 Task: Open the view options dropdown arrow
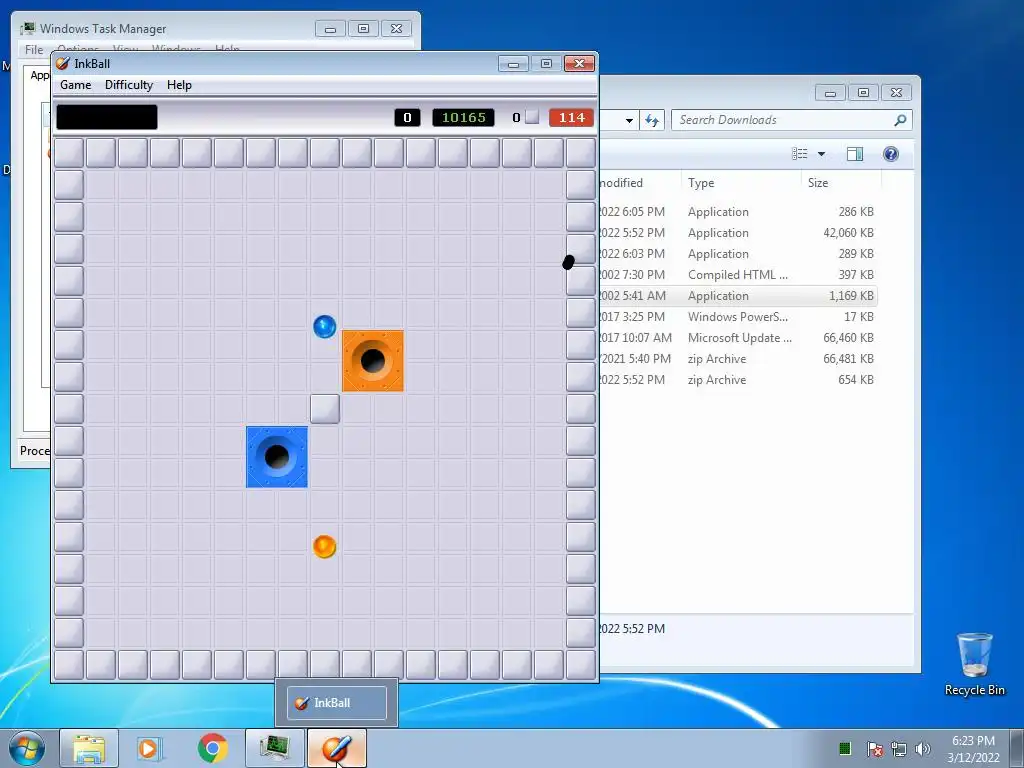point(822,153)
